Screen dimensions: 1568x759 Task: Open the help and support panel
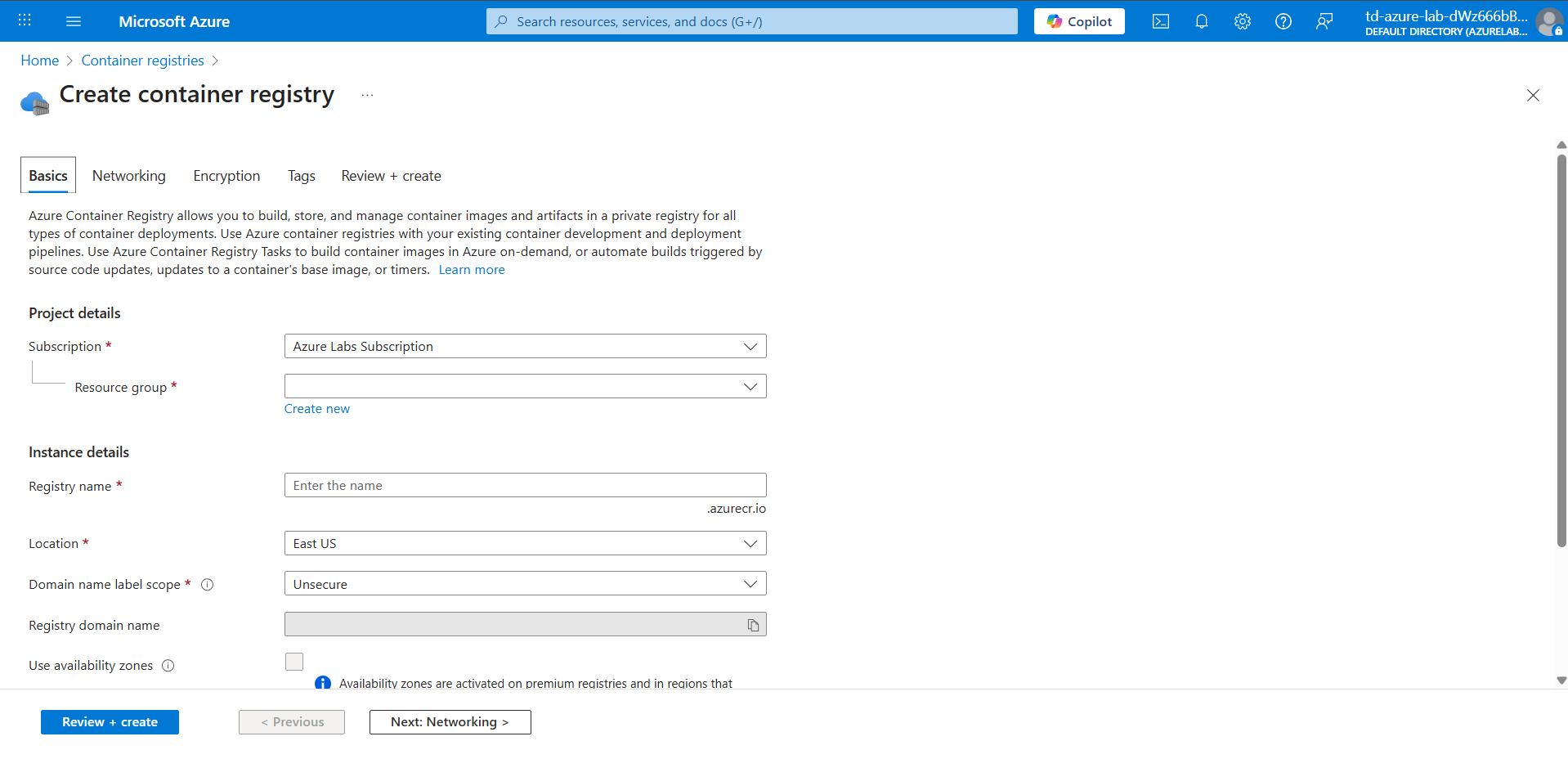[x=1283, y=21]
